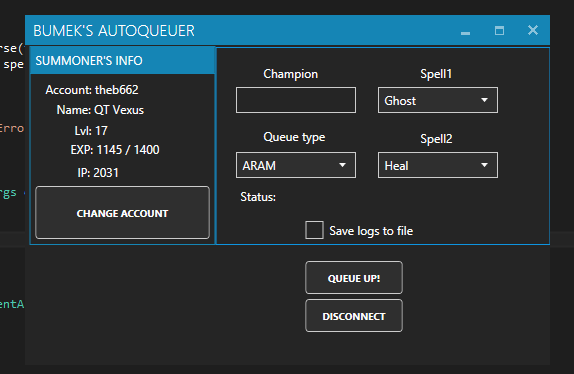Maximize the Bumek's Autoqueuer window
This screenshot has height=374, width=574.
click(x=499, y=30)
